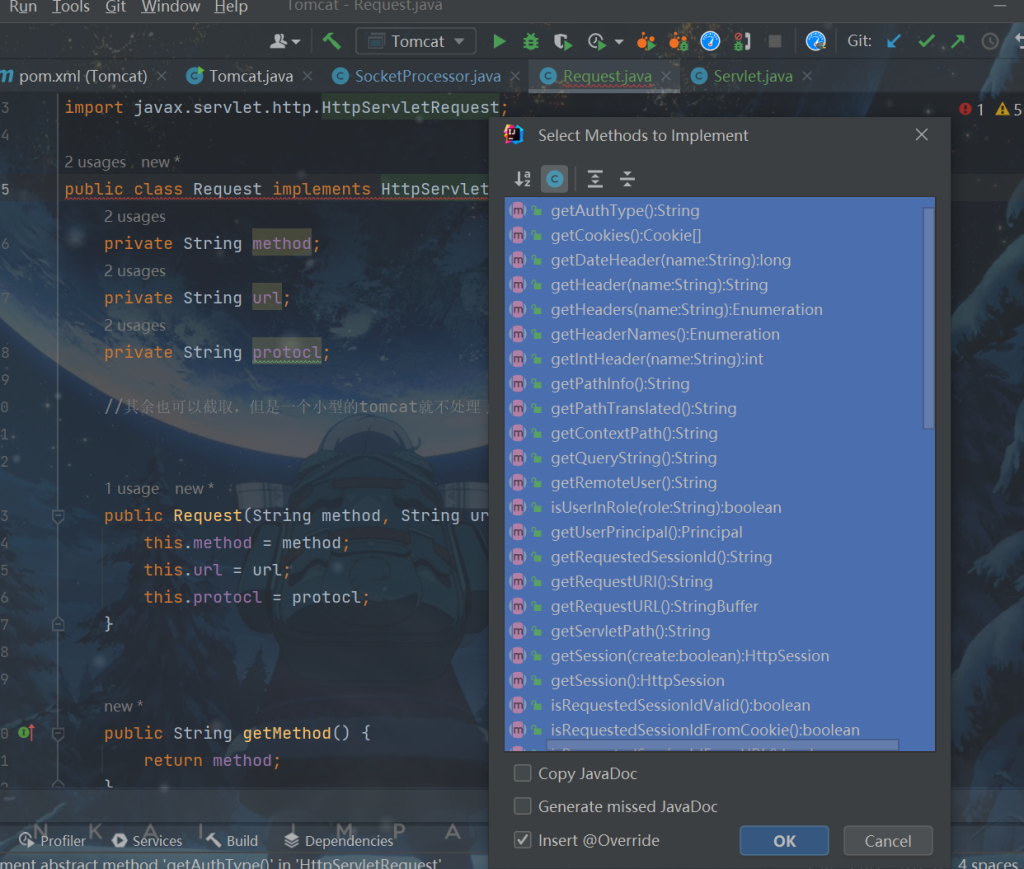Click Git Update Project blue arrow
1024x869 pixels.
pos(895,41)
